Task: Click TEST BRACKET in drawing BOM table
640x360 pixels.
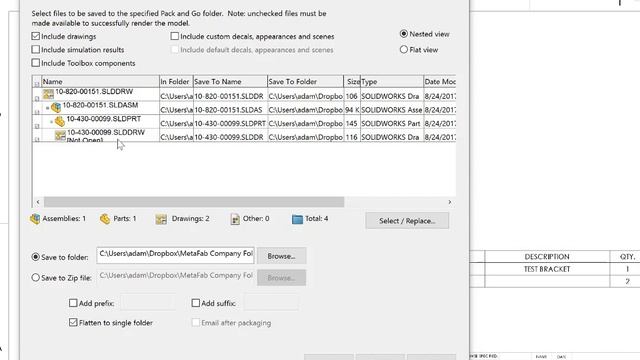Action: pyautogui.click(x=547, y=269)
